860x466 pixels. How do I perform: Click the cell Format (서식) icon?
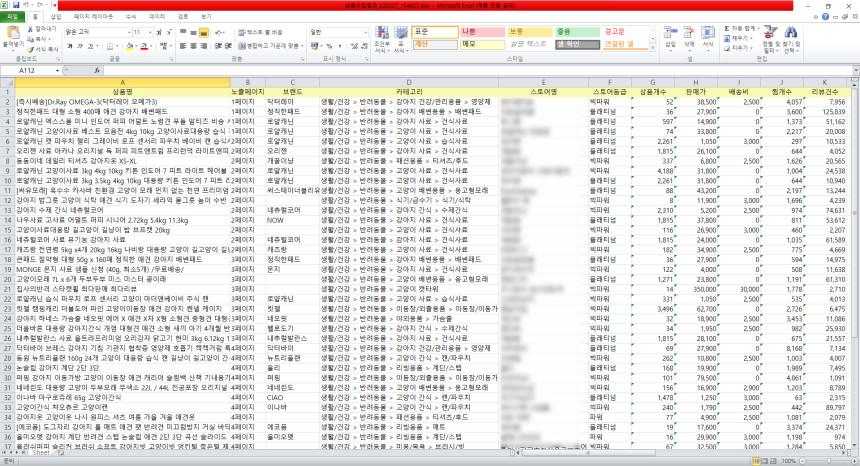click(708, 33)
